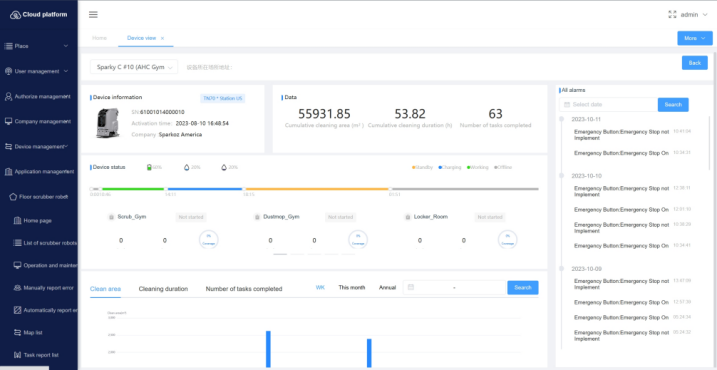Open the Sparky C #10 device selector
This screenshot has width=717, height=370.
(x=134, y=67)
